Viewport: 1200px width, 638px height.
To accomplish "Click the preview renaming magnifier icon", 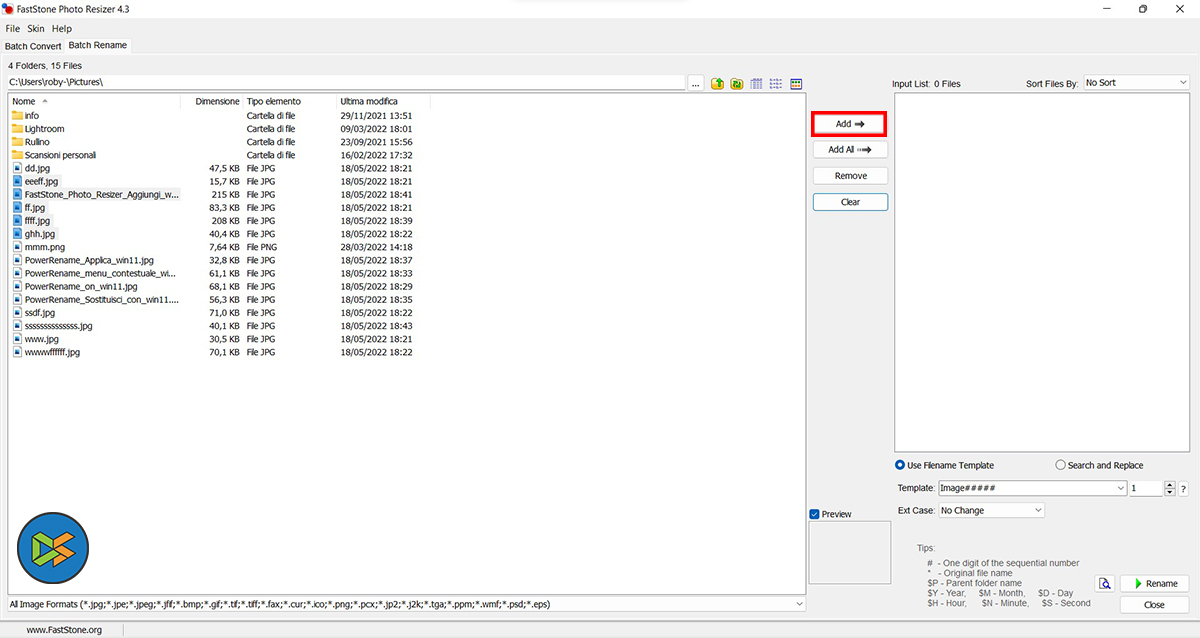I will 1105,584.
